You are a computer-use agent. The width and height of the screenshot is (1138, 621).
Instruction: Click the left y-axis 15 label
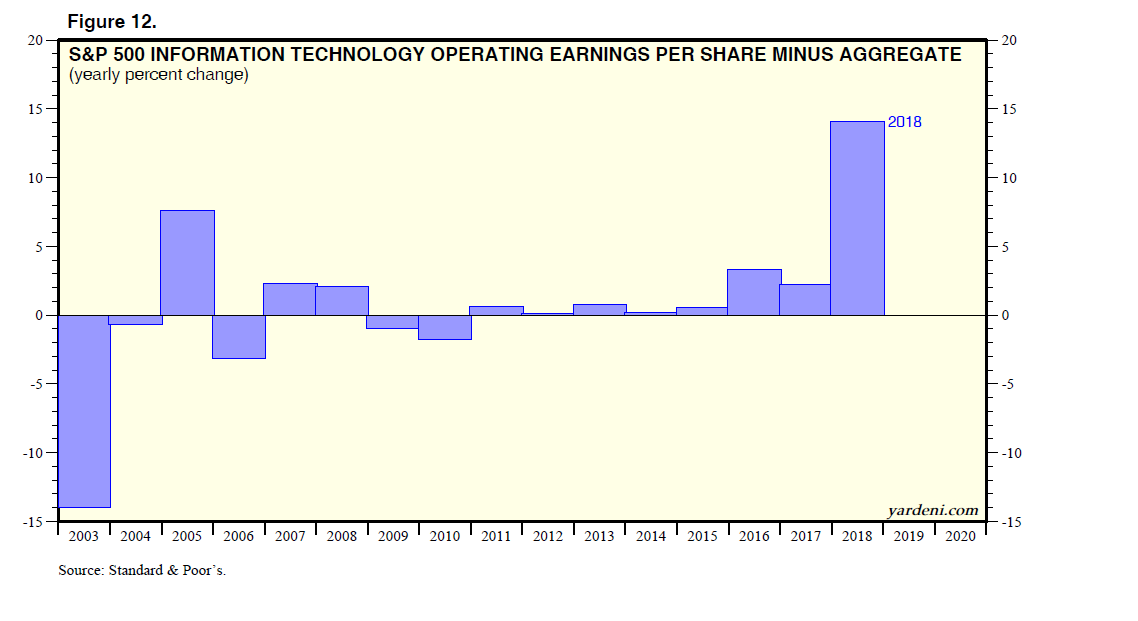[x=36, y=109]
